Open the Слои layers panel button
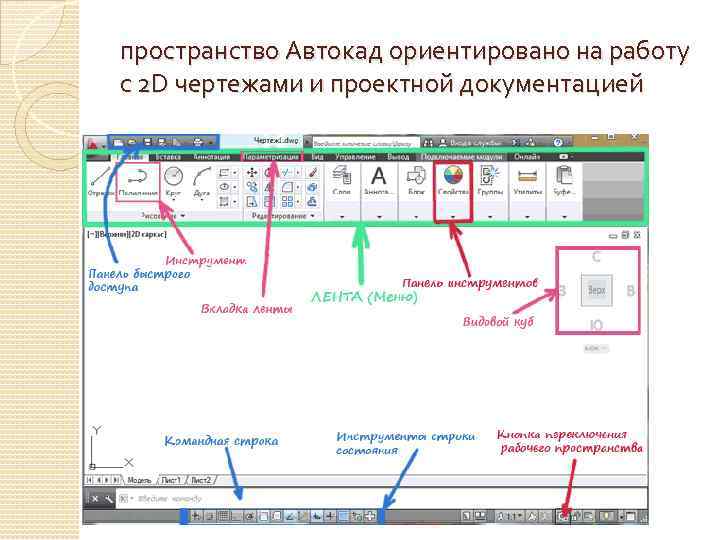 [x=342, y=180]
